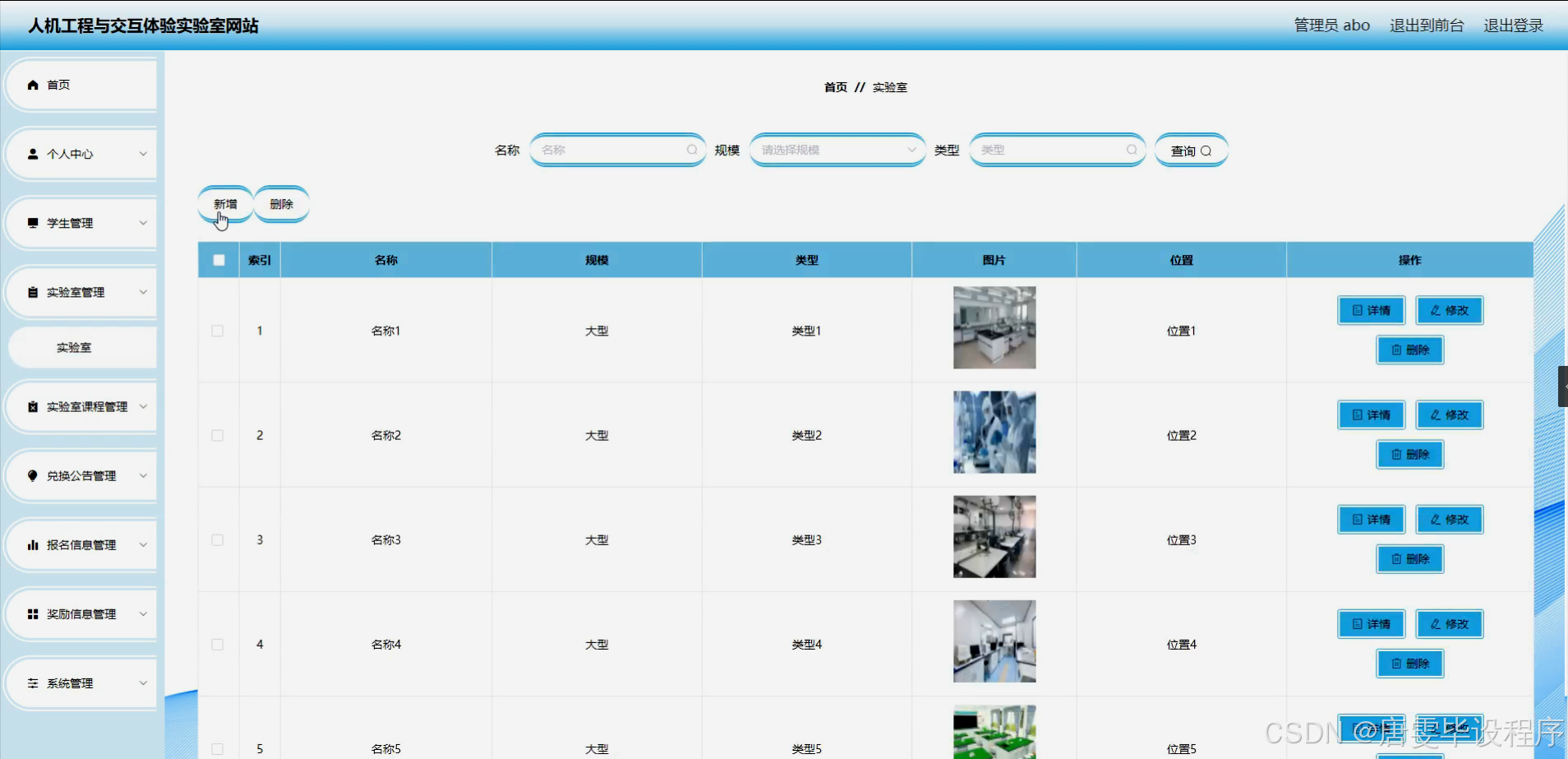Screen dimensions: 1568x759
Task: Click the bar chart icon beside 报名信息管理
Action: click(33, 544)
